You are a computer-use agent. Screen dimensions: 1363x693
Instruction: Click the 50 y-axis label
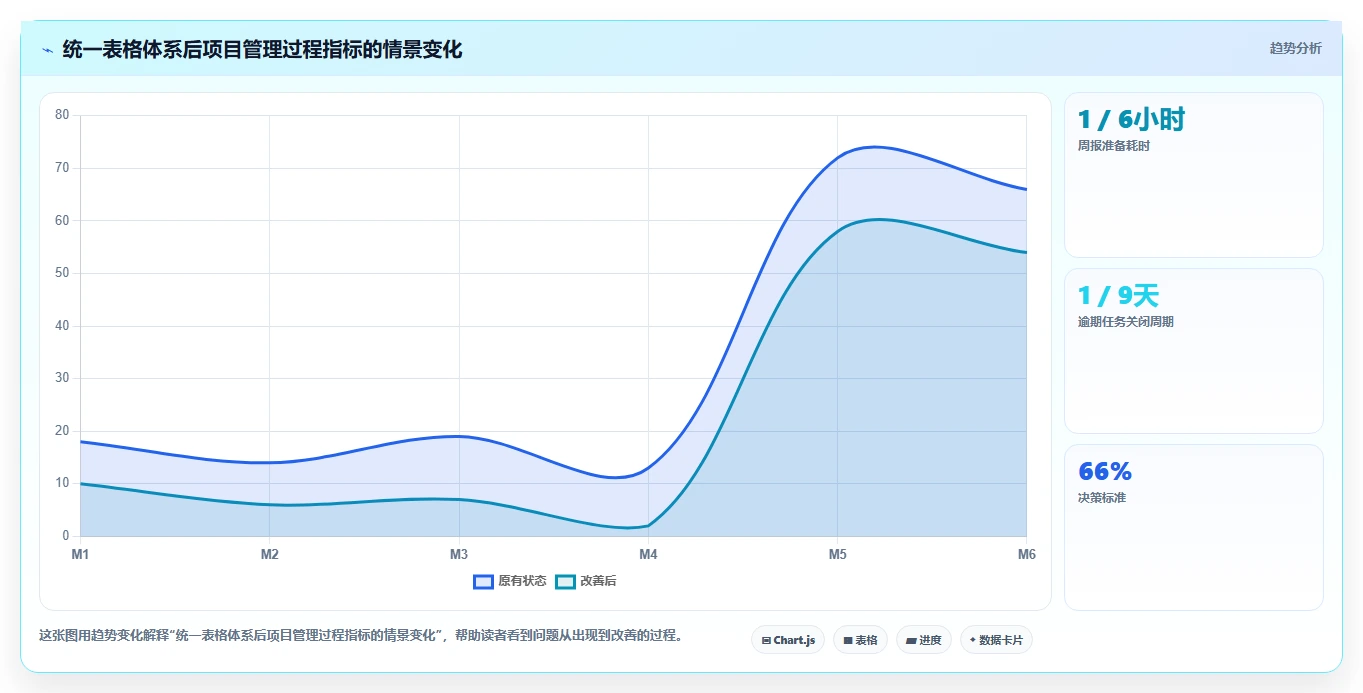[x=62, y=273]
